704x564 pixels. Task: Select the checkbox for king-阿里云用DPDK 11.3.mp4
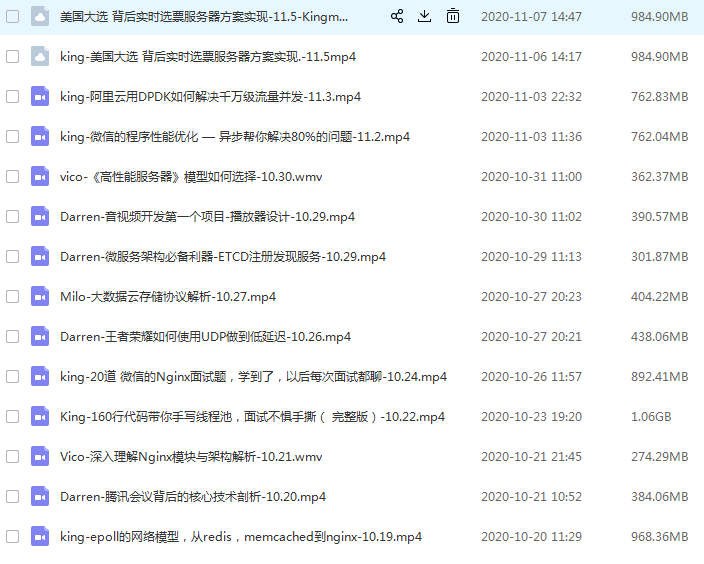coord(13,97)
